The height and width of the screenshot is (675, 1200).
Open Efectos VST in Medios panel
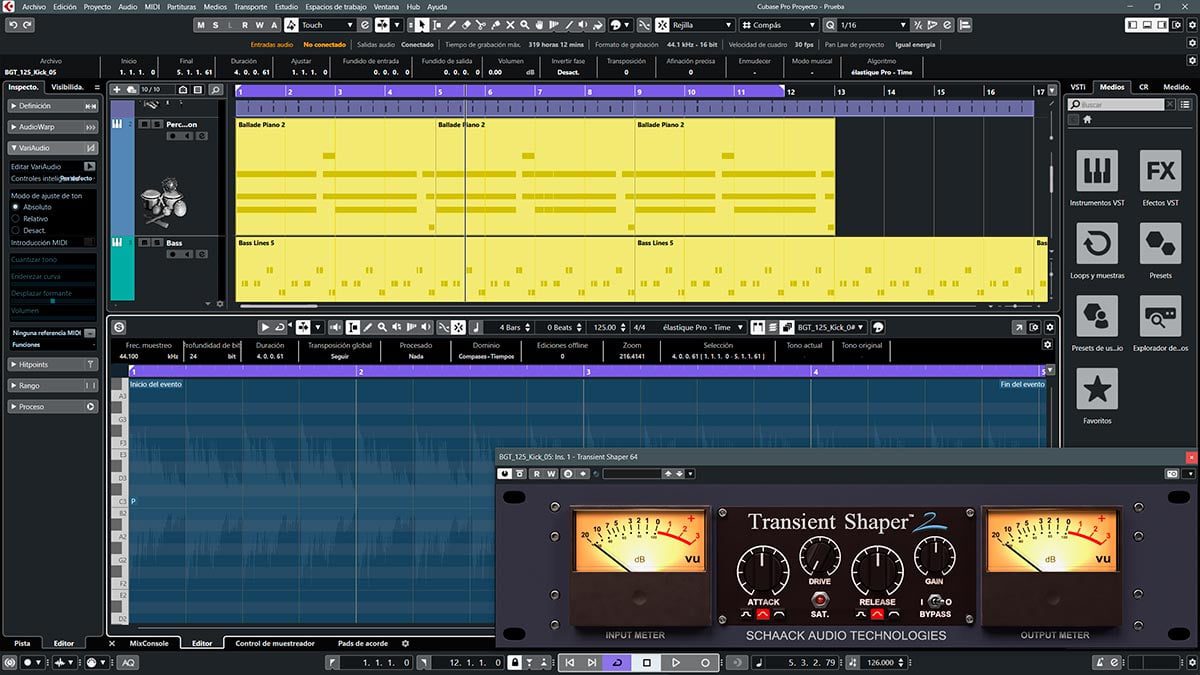[1160, 171]
